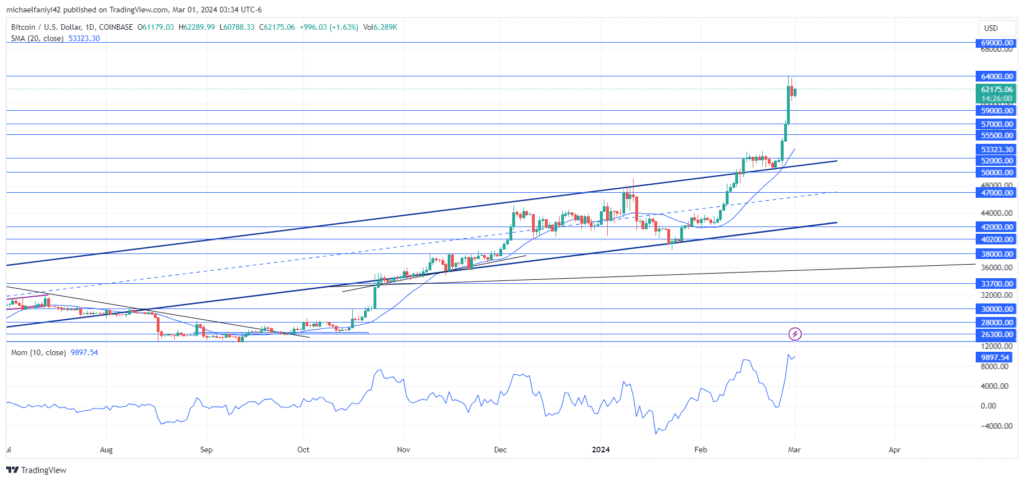Viewport: 1024px width, 481px height.
Task: Click the Mom (10, close) indicator legend
Action: [38, 352]
